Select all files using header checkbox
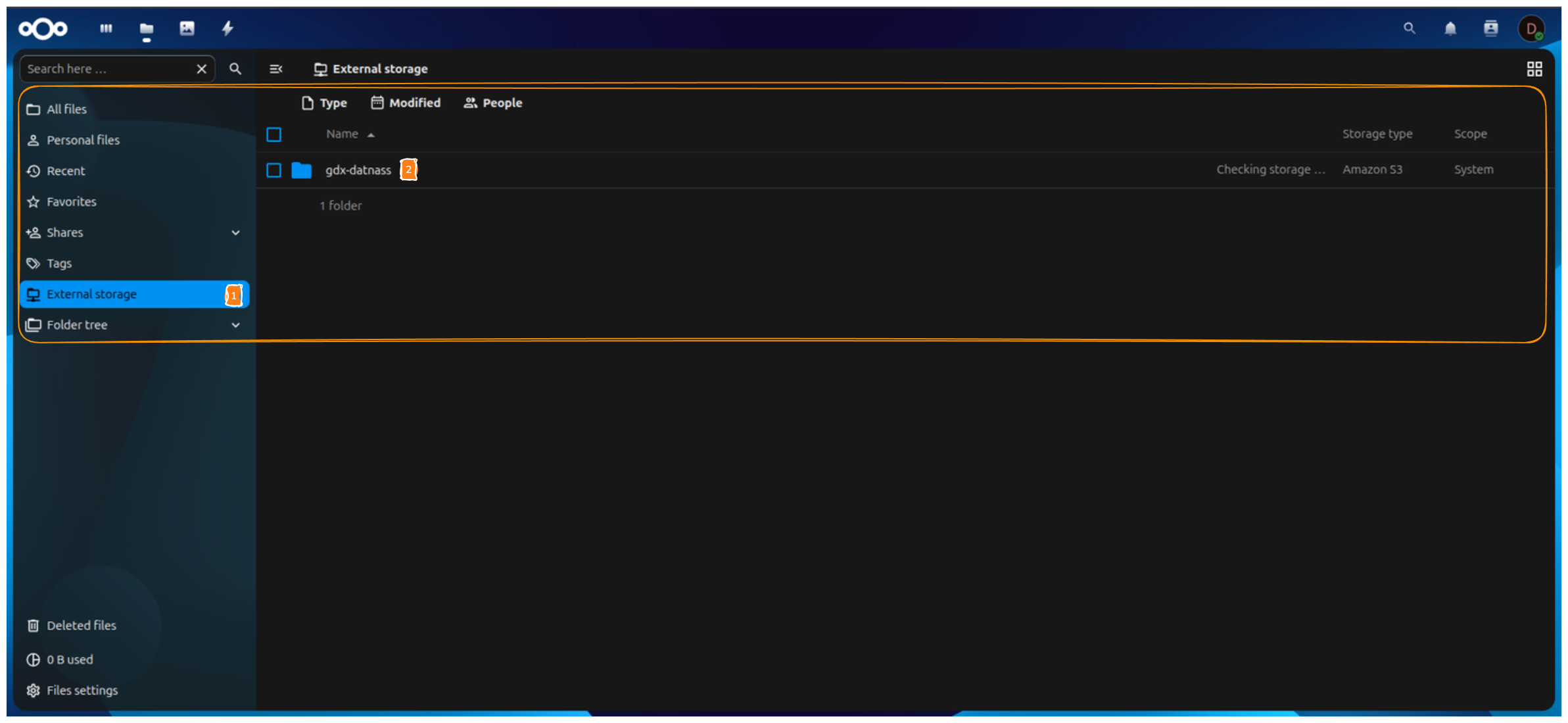Viewport: 1568px width, 723px height. click(273, 134)
